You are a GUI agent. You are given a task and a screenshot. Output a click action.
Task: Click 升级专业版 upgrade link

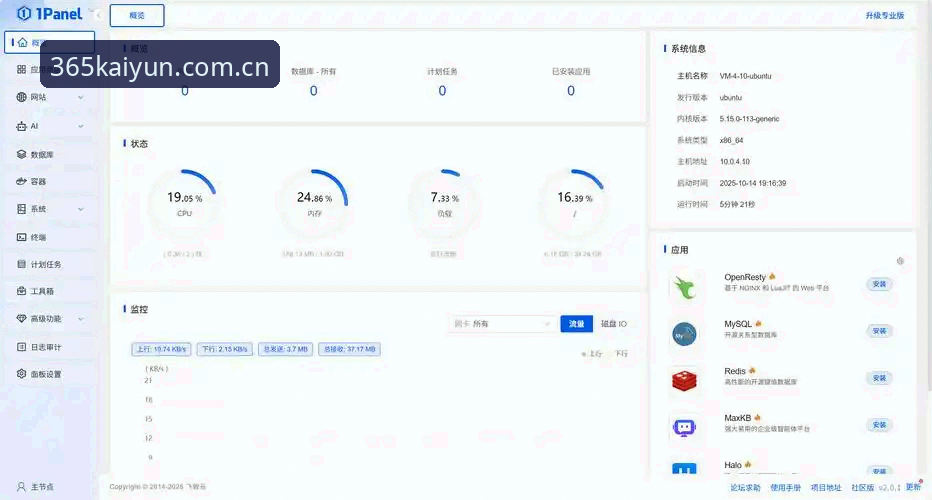[884, 15]
